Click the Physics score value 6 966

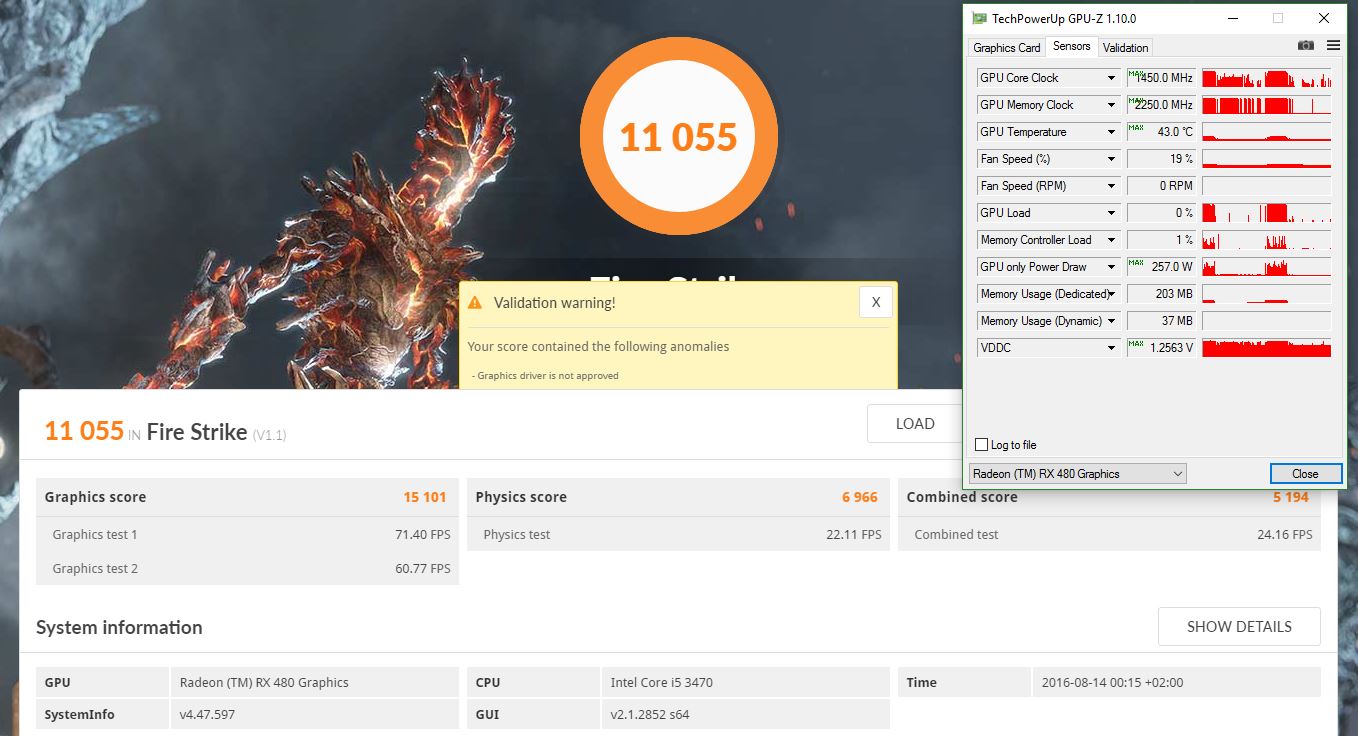(860, 497)
